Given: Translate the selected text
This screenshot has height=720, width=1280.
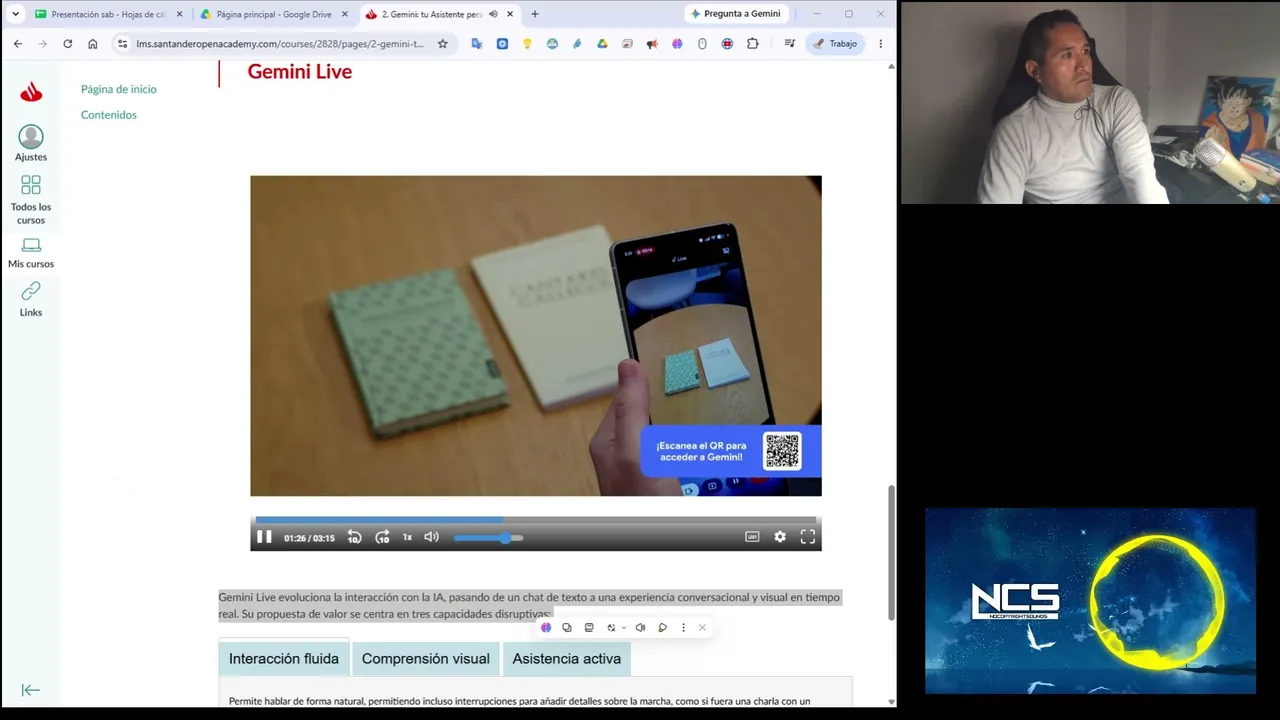Looking at the screenshot, I should (611, 628).
